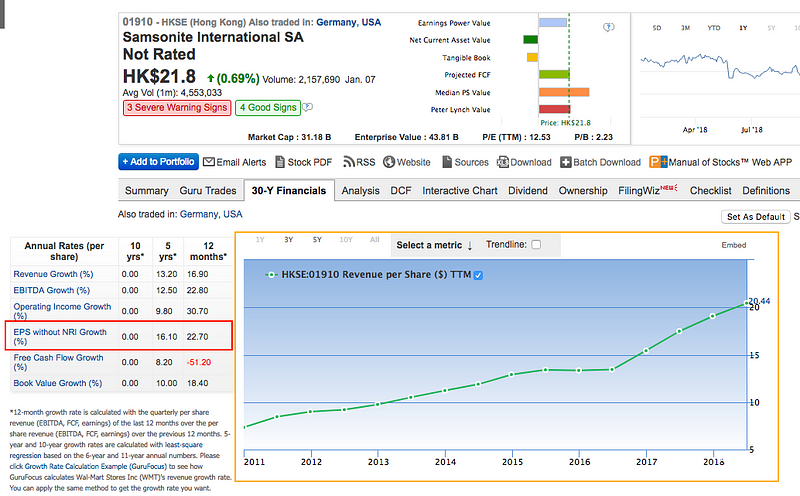Enable the Trendline checkbox
This screenshot has width=800, height=496.
point(536,244)
